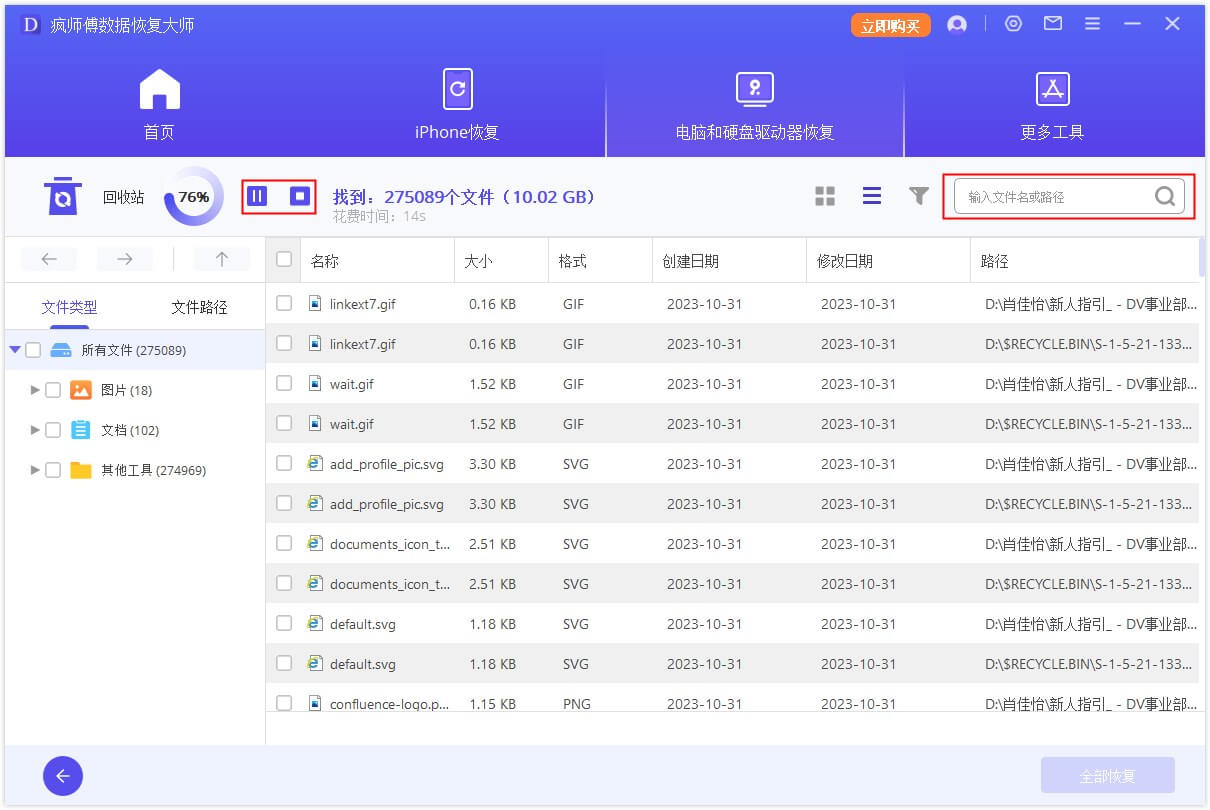
Task: Check the first wait.gif row checkbox
Action: (x=284, y=383)
